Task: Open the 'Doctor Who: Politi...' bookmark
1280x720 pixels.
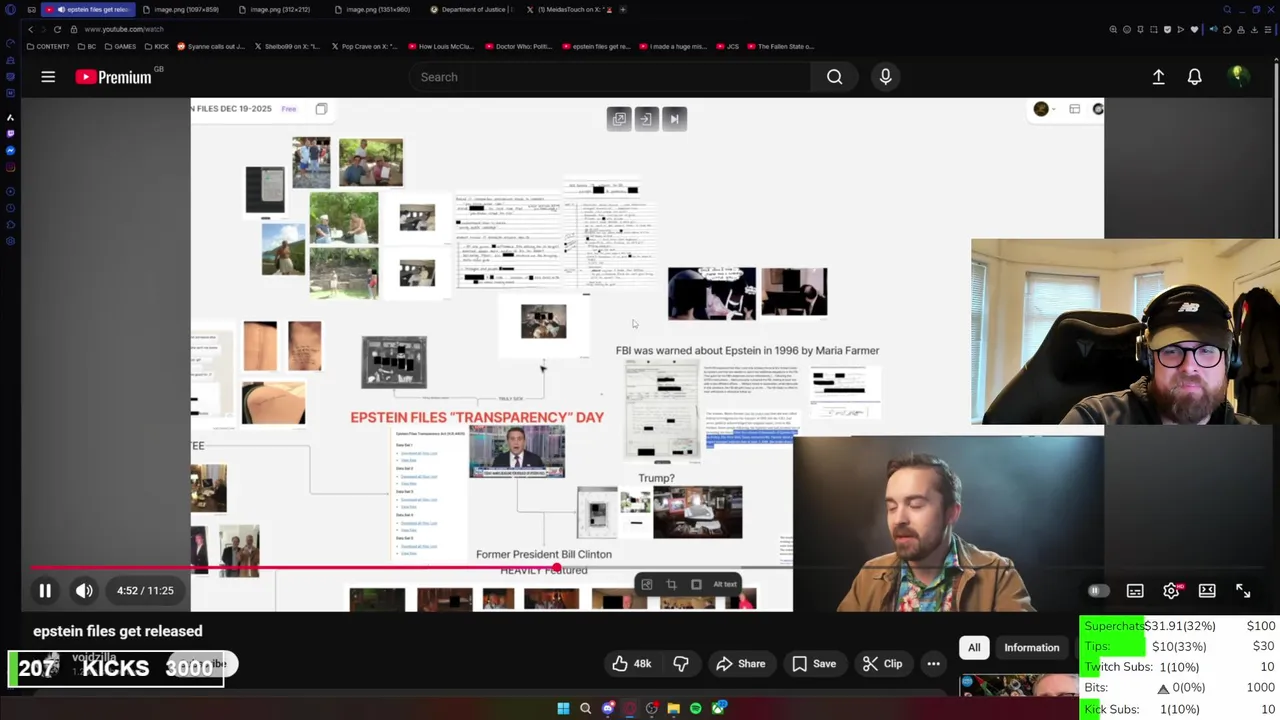Action: pos(518,46)
